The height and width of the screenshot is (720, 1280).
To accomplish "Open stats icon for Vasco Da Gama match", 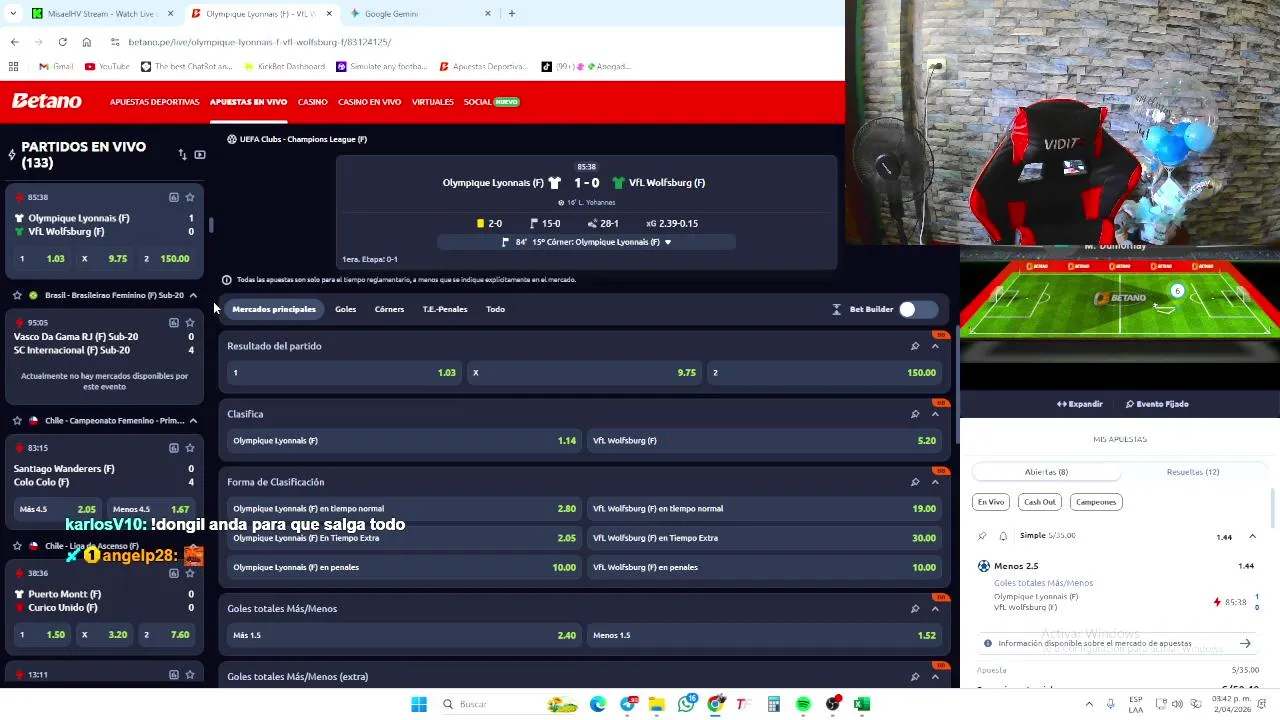I will pos(173,323).
